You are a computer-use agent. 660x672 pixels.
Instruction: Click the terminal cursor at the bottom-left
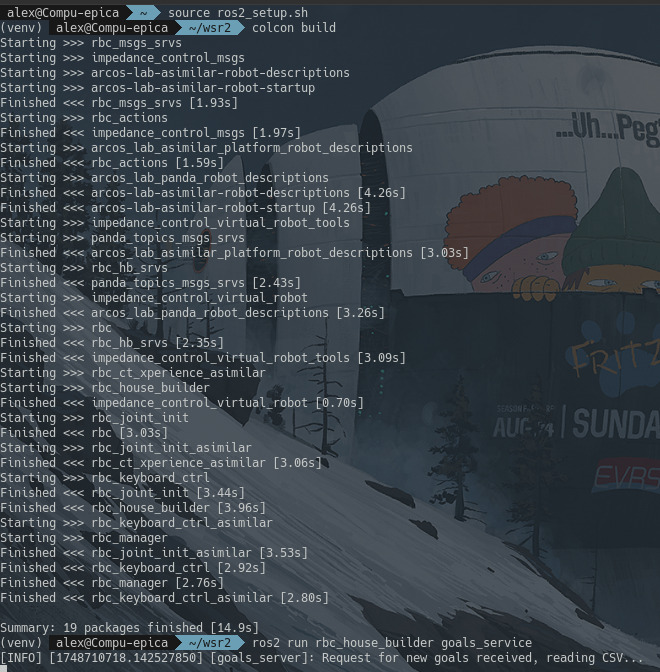point(4,669)
